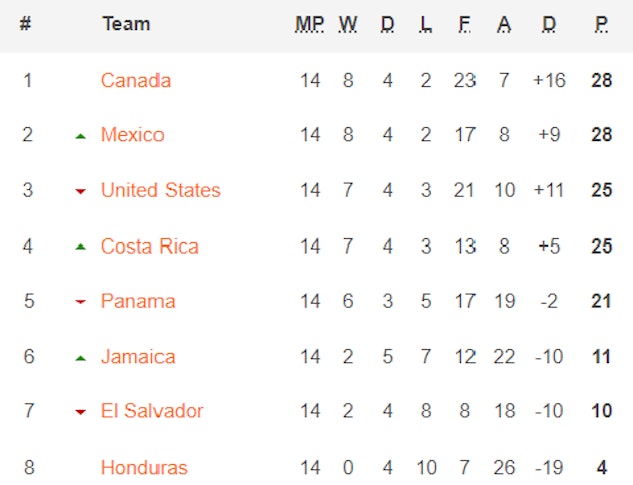
Task: Click the F goals-for column header
Action: point(464,24)
